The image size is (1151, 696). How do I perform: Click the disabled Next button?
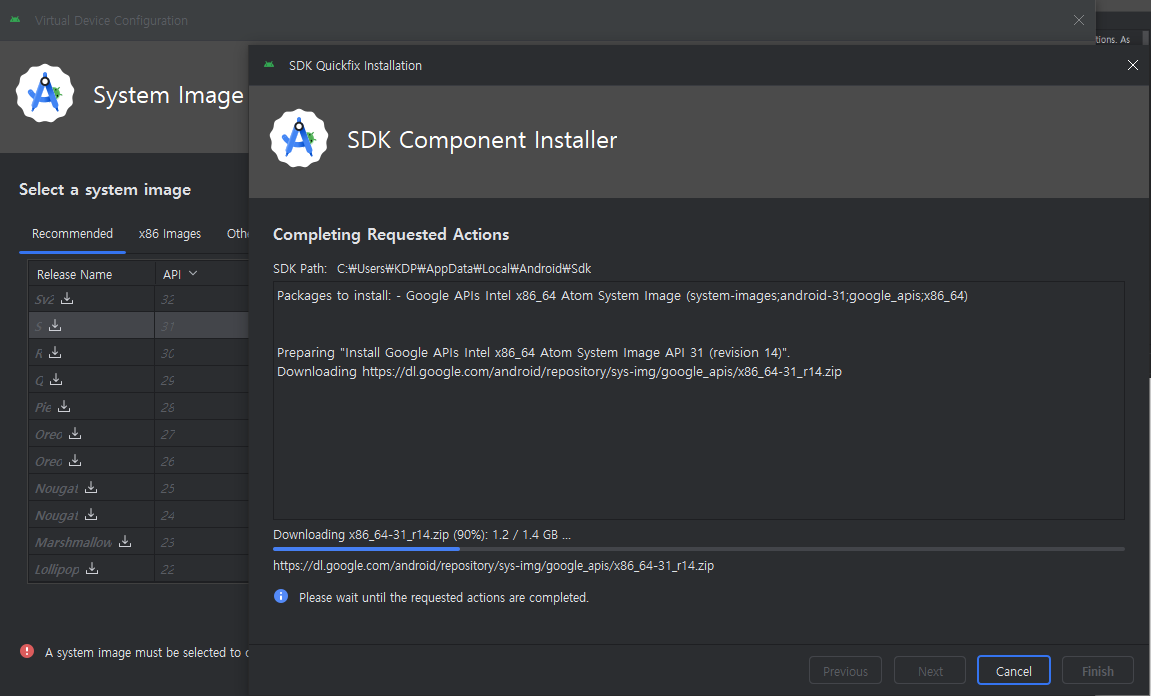(x=930, y=671)
